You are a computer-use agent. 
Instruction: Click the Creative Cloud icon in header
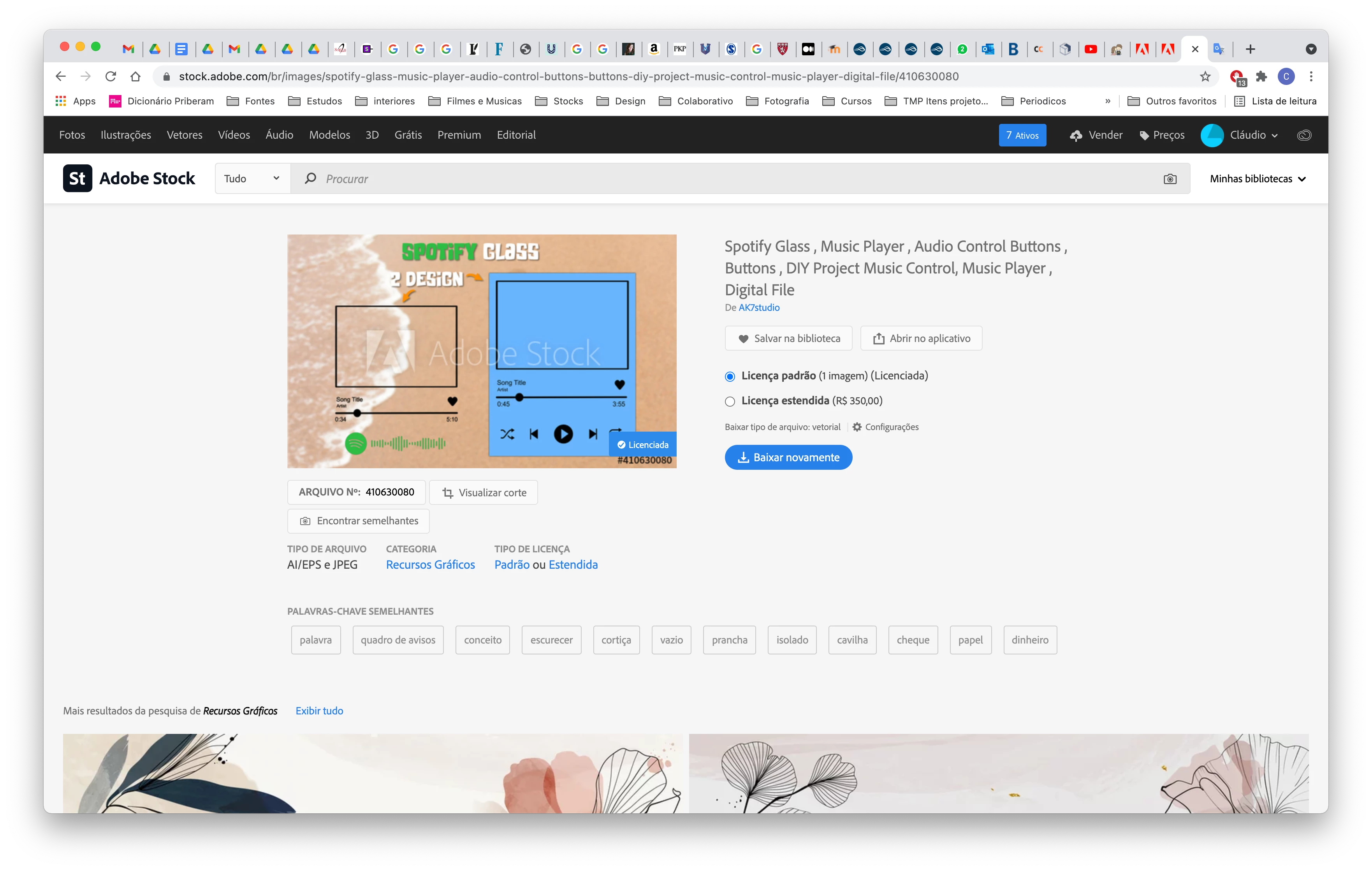coord(1303,135)
